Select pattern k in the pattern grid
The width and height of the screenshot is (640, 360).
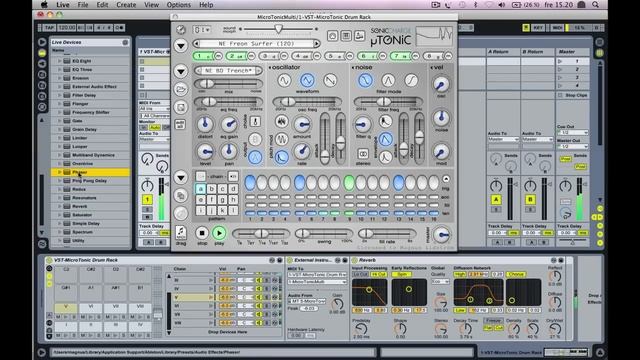click(x=222, y=211)
